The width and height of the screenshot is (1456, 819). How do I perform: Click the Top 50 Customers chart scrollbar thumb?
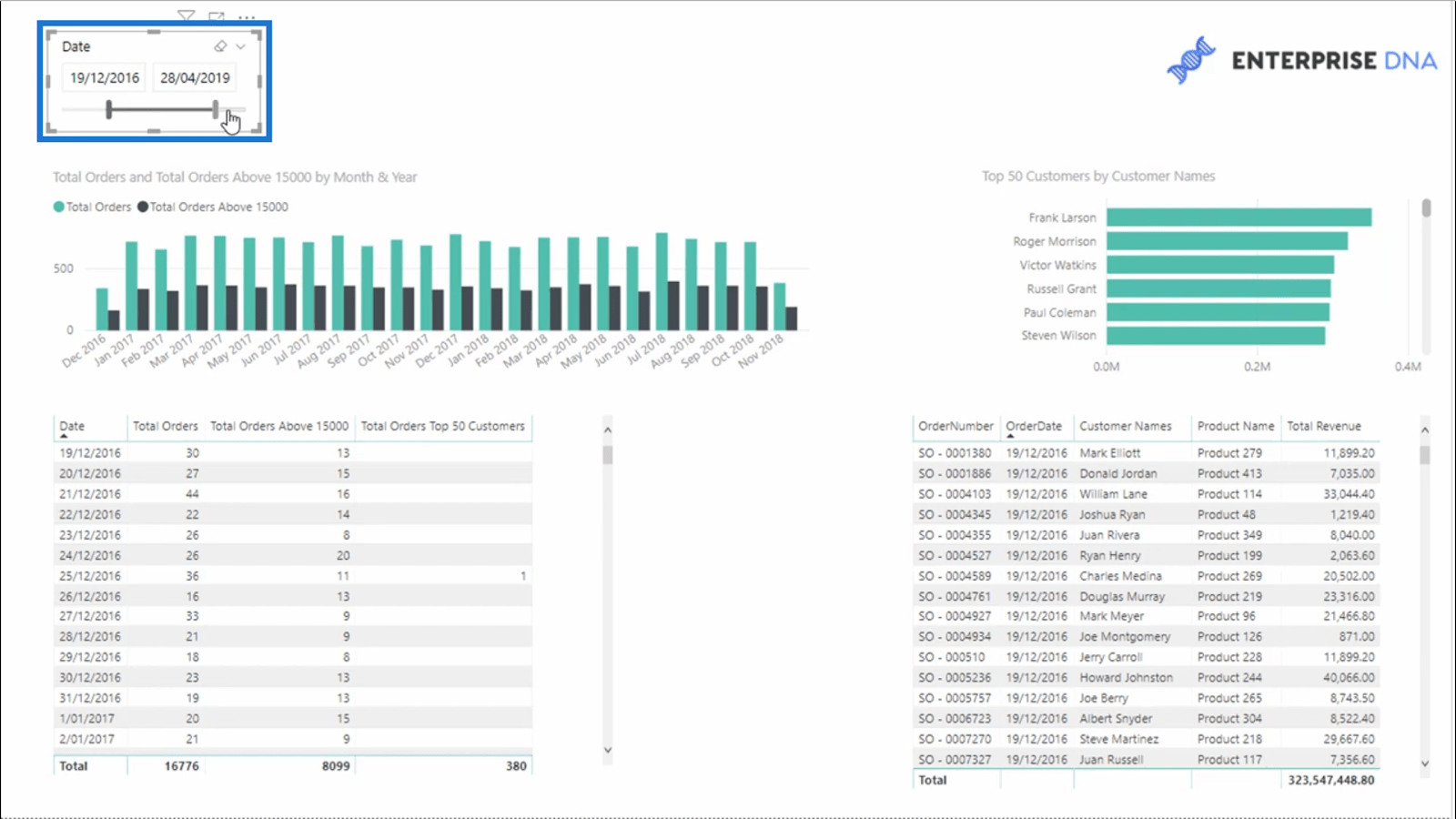1427,208
